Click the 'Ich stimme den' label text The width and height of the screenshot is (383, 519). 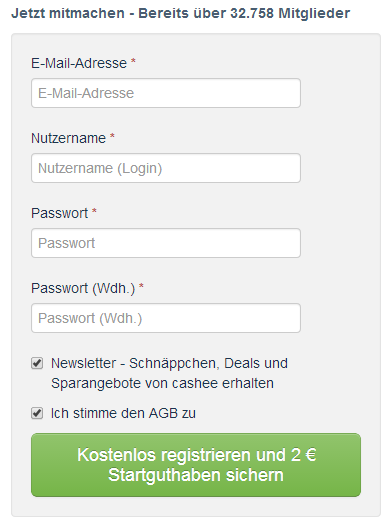[98, 413]
